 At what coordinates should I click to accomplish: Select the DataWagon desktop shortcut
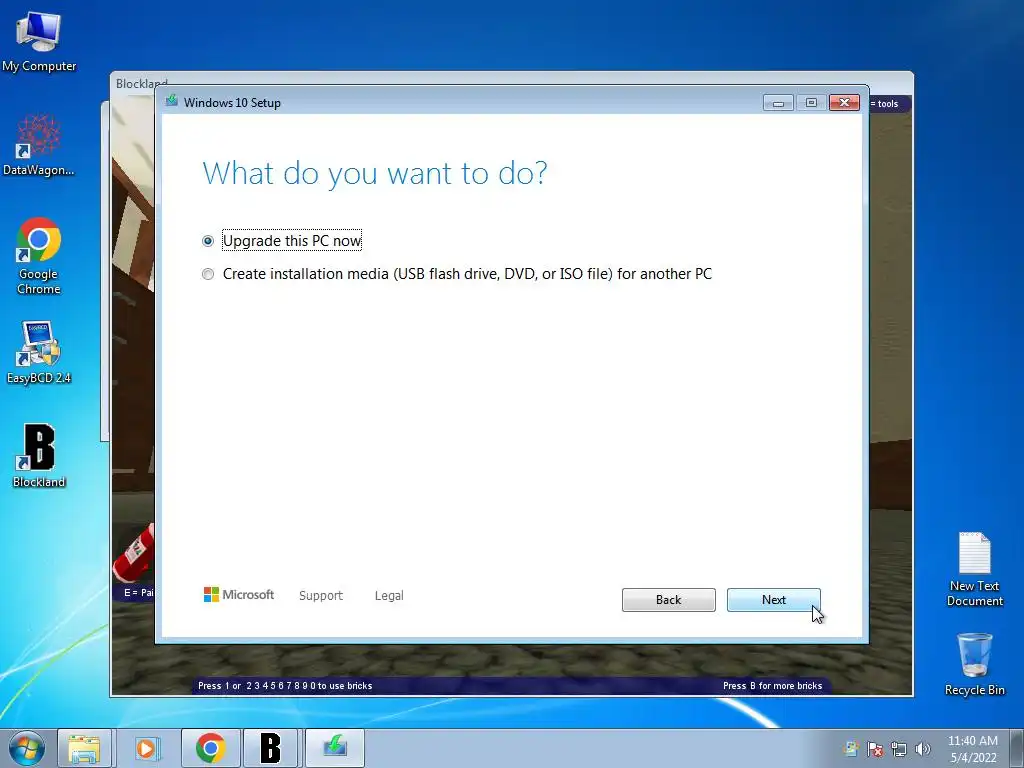click(39, 145)
